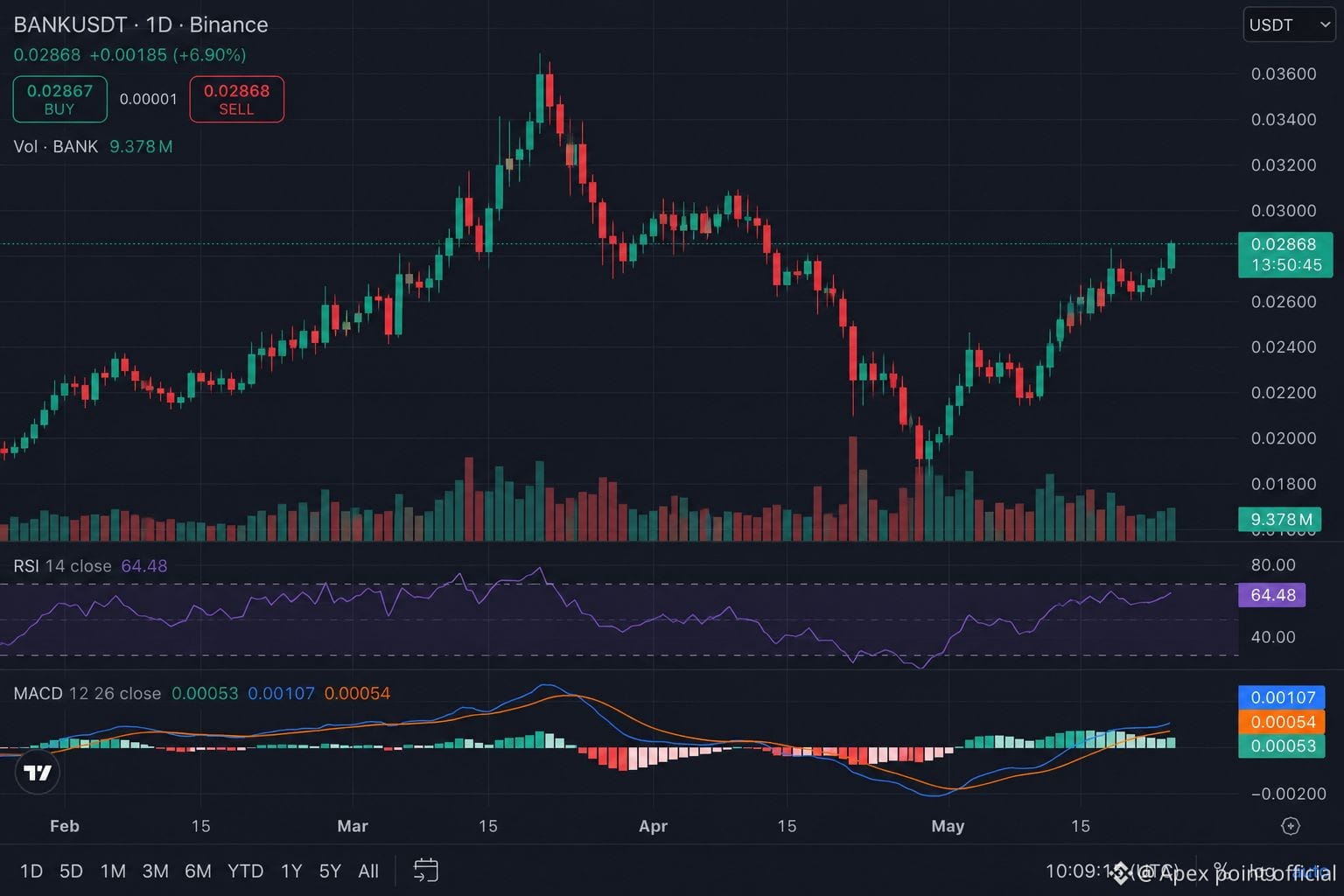The height and width of the screenshot is (896, 1344).
Task: Click the Apr label on the time axis
Action: coord(654,826)
